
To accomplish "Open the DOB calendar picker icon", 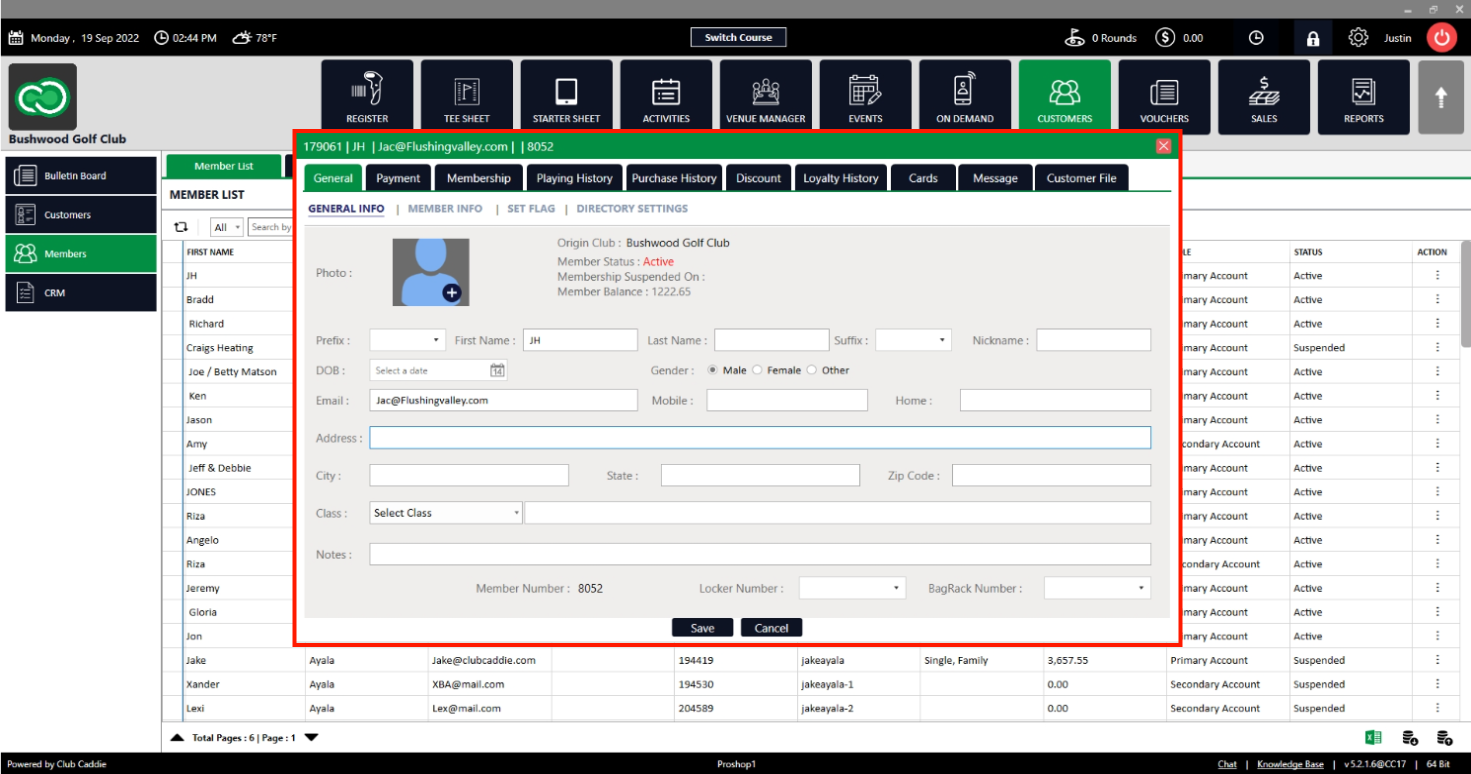I will (x=497, y=370).
